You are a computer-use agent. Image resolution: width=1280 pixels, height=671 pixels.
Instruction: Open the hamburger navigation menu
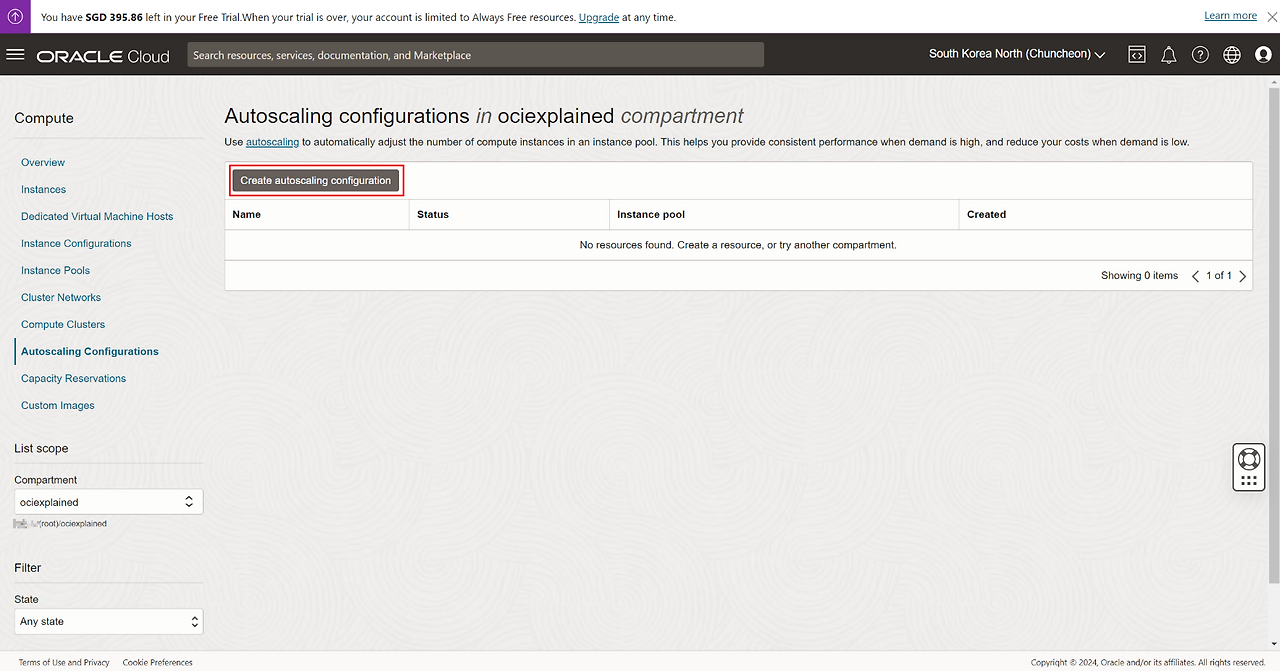(15, 55)
